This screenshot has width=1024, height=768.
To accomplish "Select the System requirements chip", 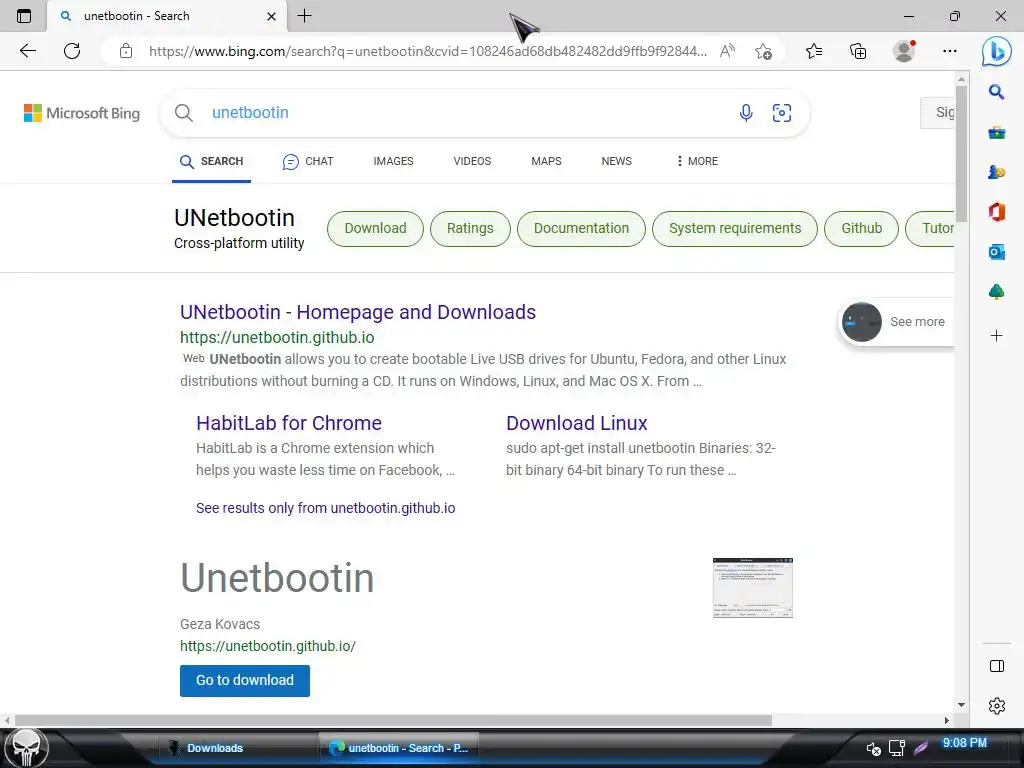I will point(735,229).
